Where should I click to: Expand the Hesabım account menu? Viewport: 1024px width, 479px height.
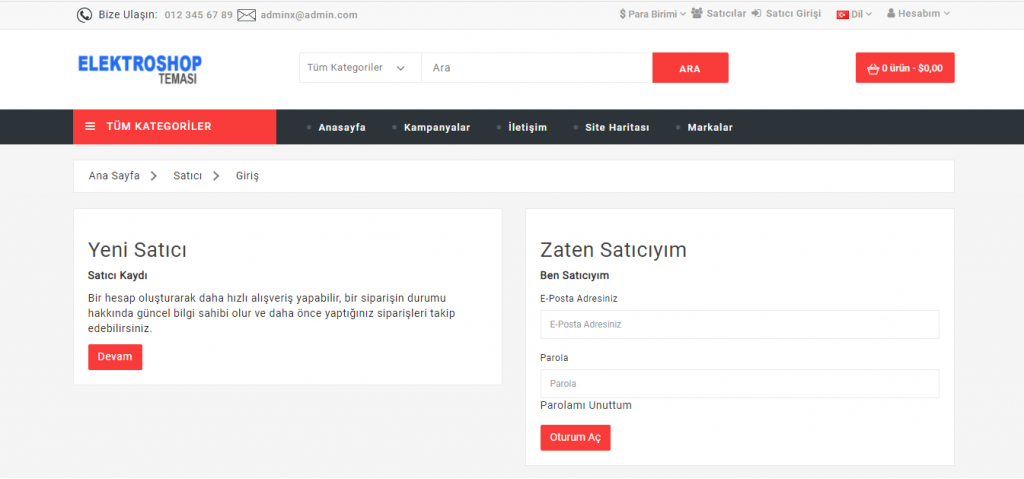(x=918, y=14)
